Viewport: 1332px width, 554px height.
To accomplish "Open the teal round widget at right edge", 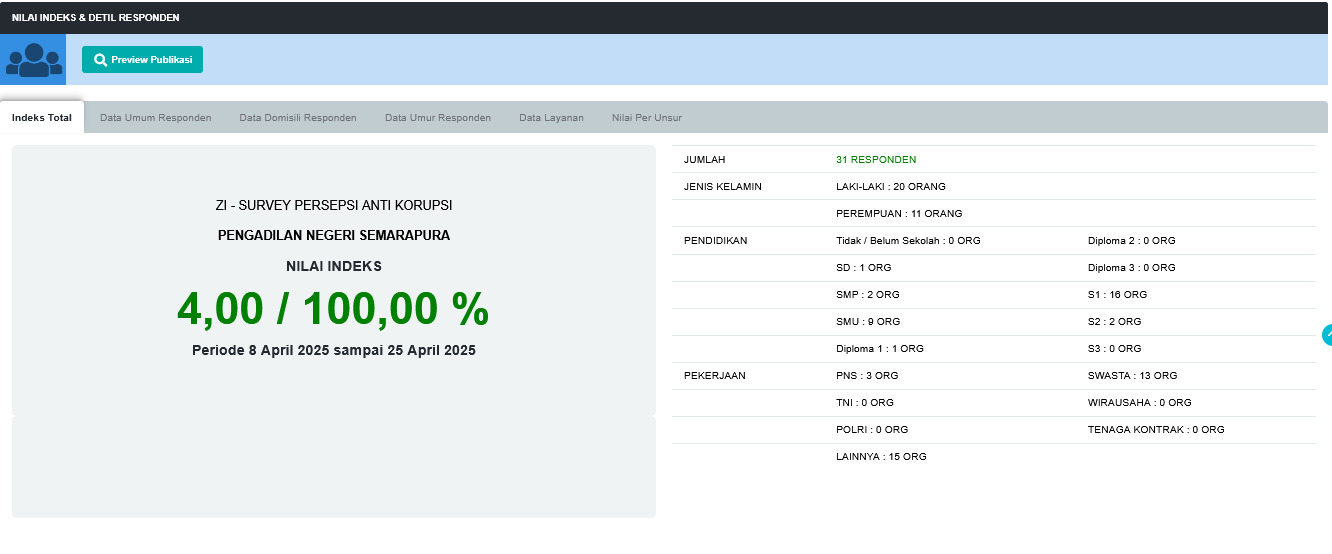I will coord(1327,335).
